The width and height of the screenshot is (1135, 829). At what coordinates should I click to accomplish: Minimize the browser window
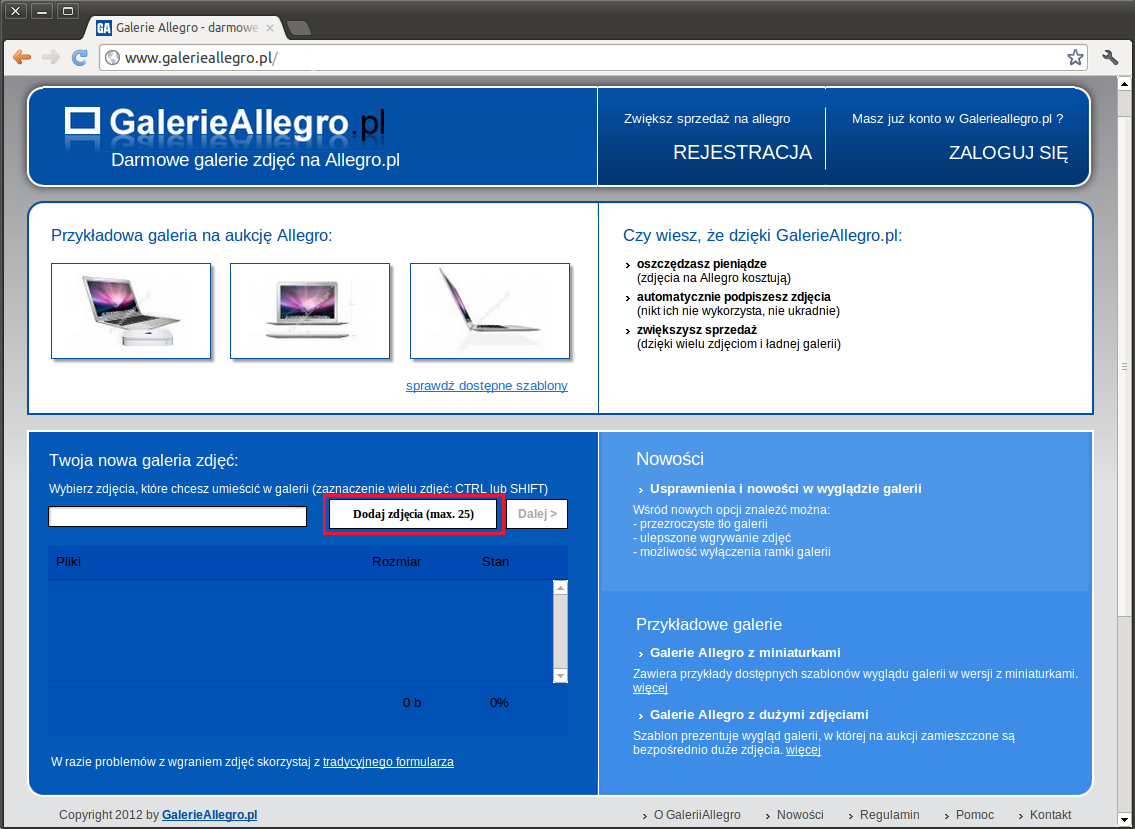tap(42, 11)
